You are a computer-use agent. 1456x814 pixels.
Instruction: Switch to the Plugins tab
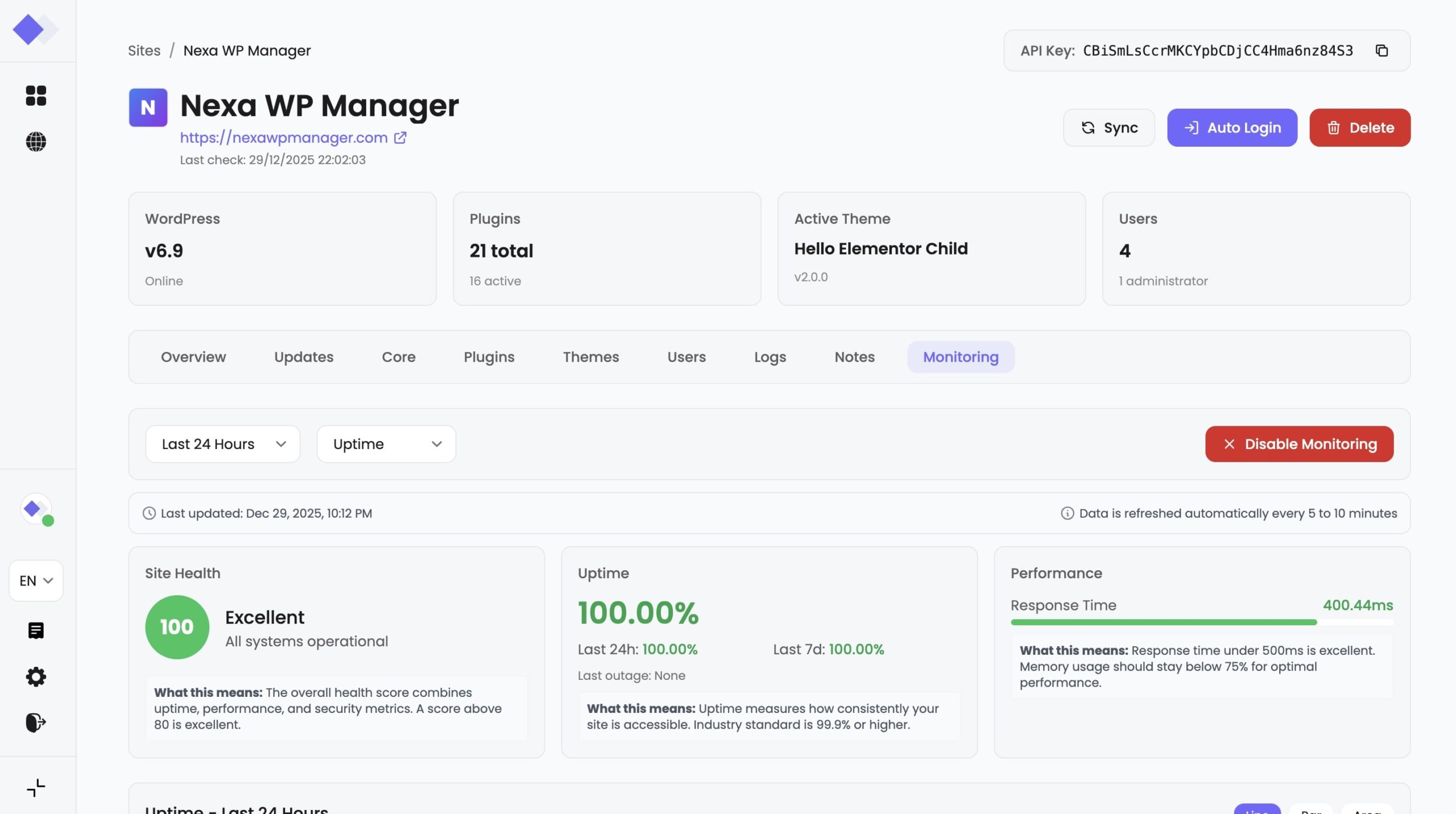489,357
